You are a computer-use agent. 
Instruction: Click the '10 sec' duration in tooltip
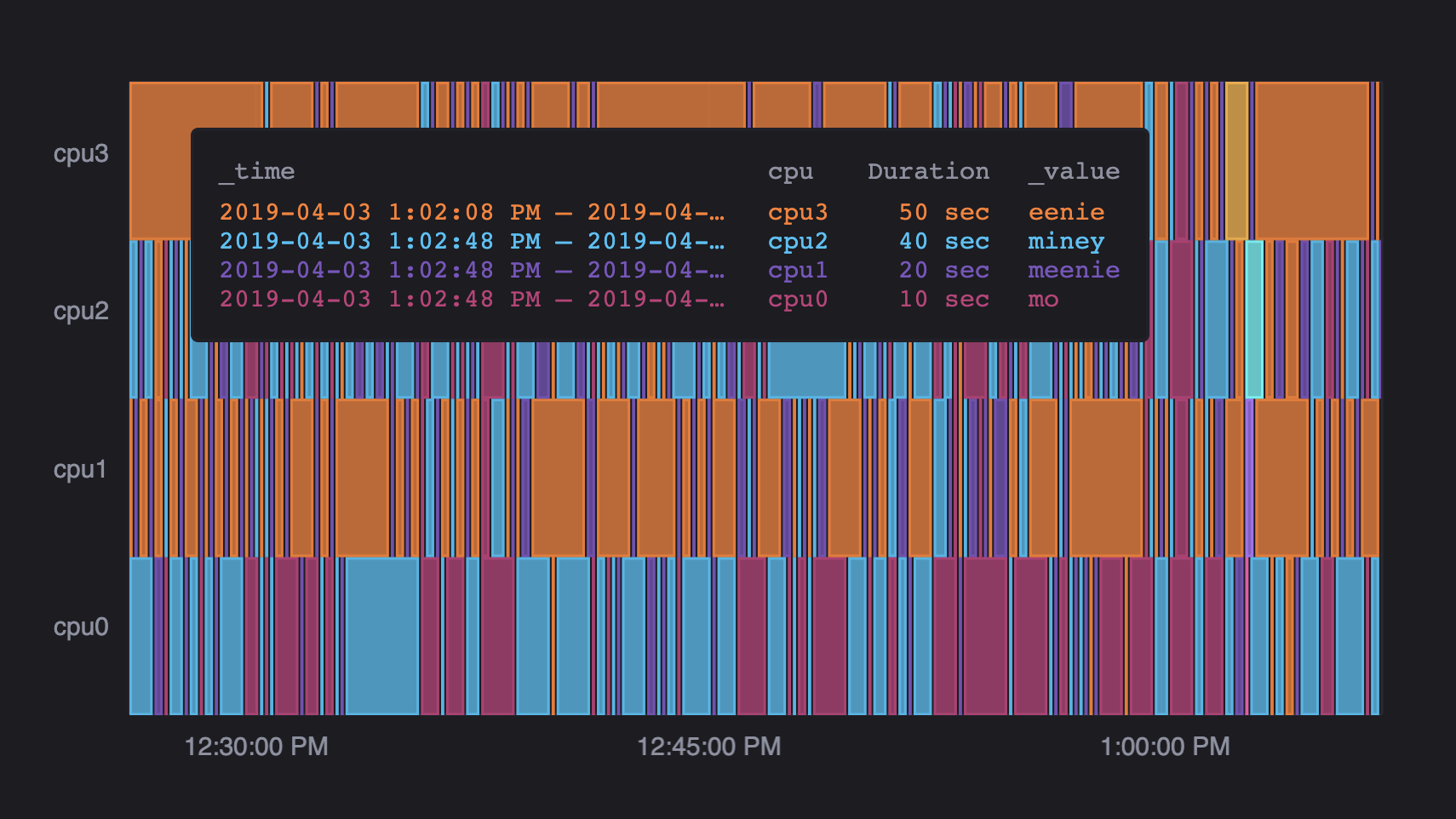943,299
